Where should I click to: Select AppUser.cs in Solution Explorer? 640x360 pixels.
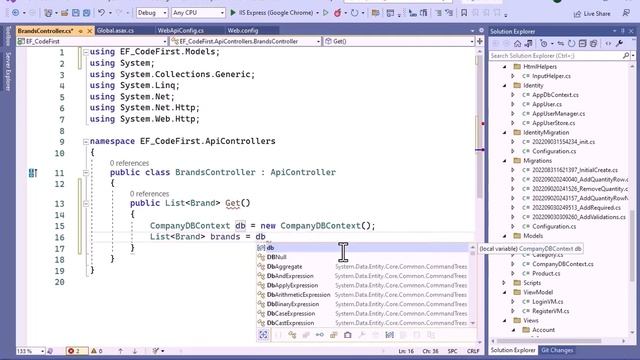547,104
